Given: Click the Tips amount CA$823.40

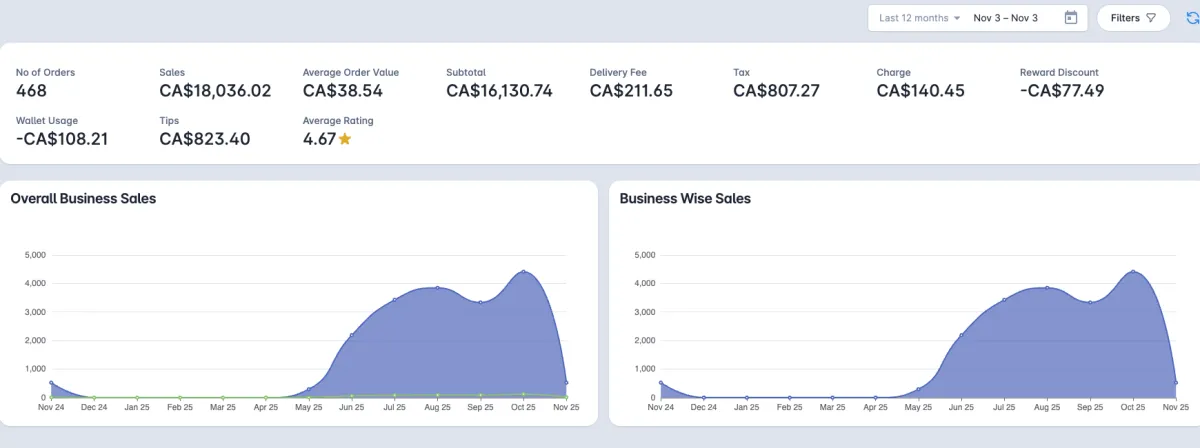Looking at the screenshot, I should pyautogui.click(x=205, y=139).
